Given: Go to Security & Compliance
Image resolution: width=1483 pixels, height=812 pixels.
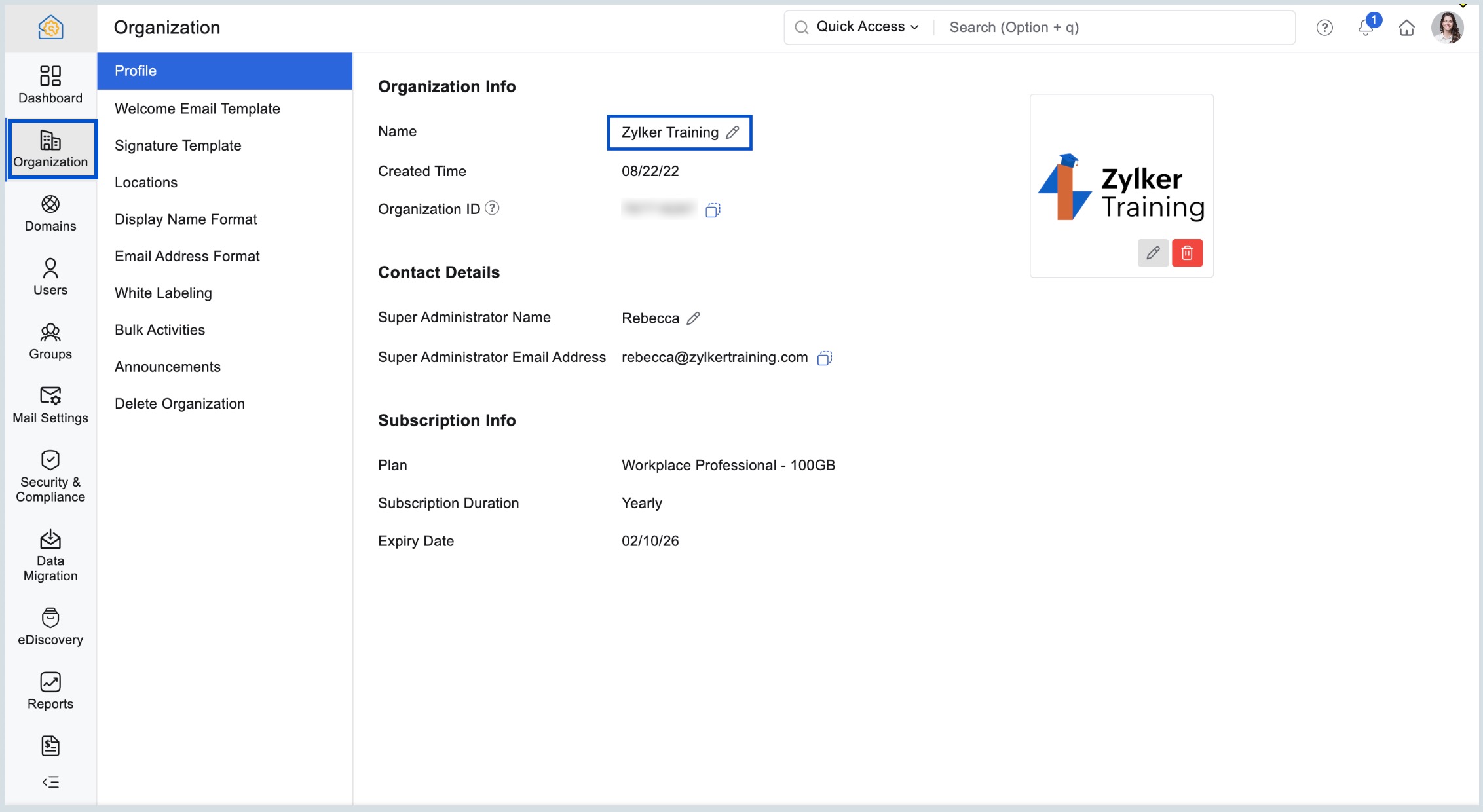Looking at the screenshot, I should (50, 476).
